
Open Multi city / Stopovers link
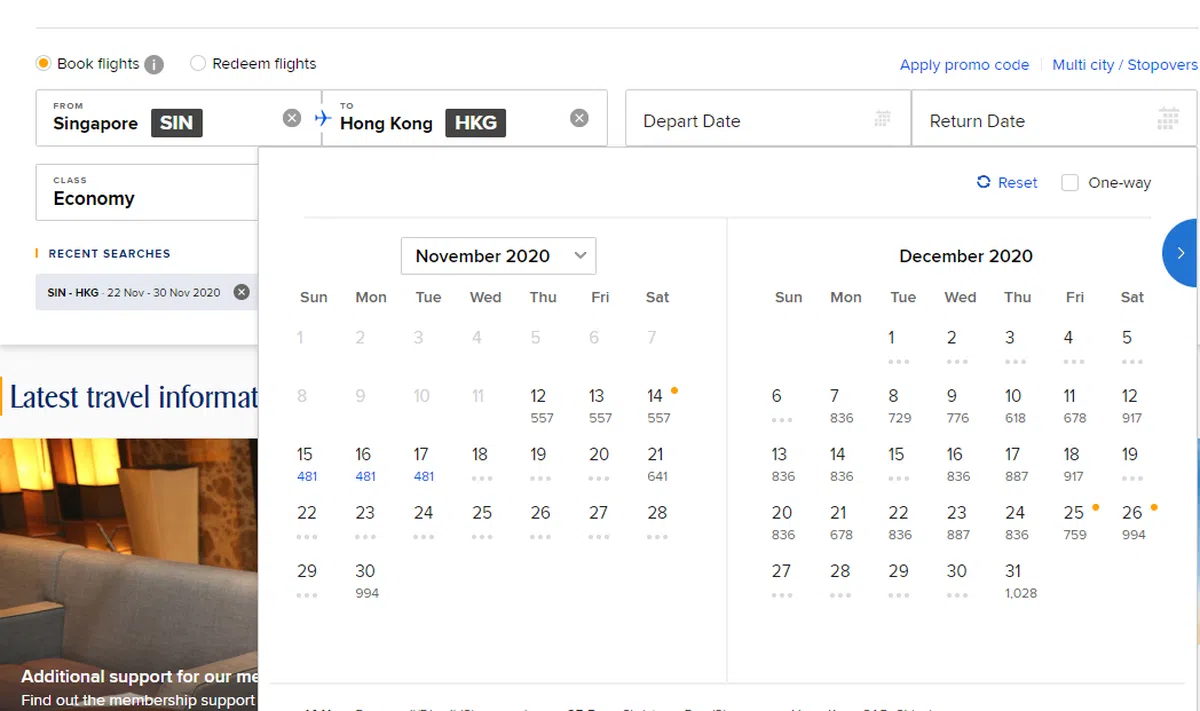point(1124,65)
